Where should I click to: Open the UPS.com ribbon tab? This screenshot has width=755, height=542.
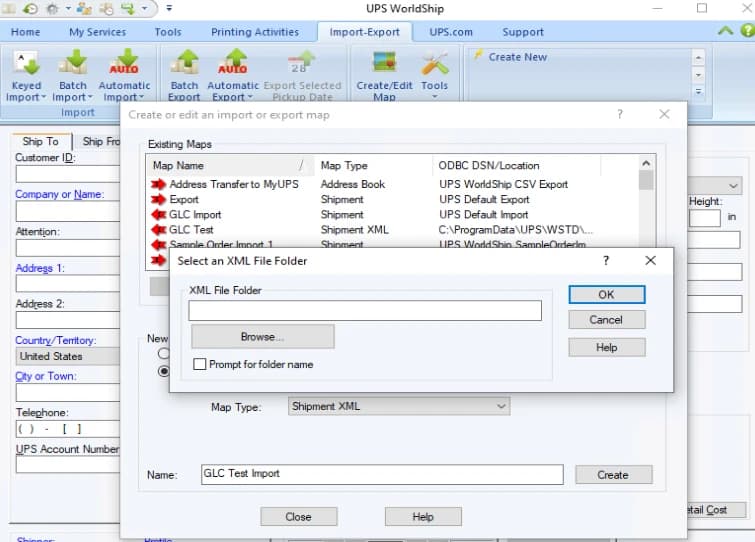pyautogui.click(x=451, y=32)
